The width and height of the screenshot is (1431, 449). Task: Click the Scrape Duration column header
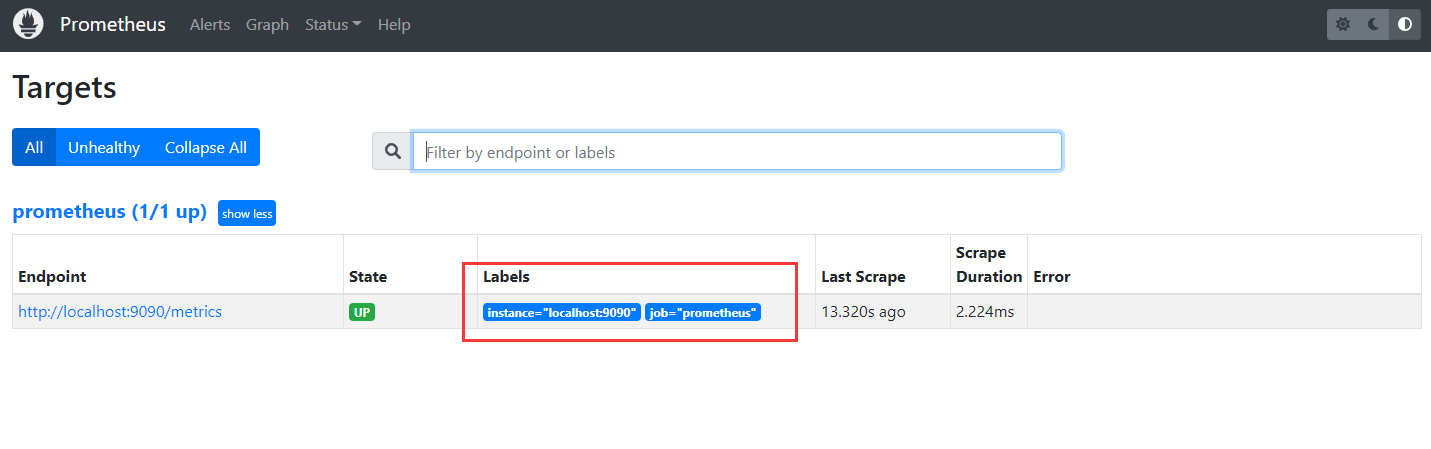pyautogui.click(x=989, y=264)
